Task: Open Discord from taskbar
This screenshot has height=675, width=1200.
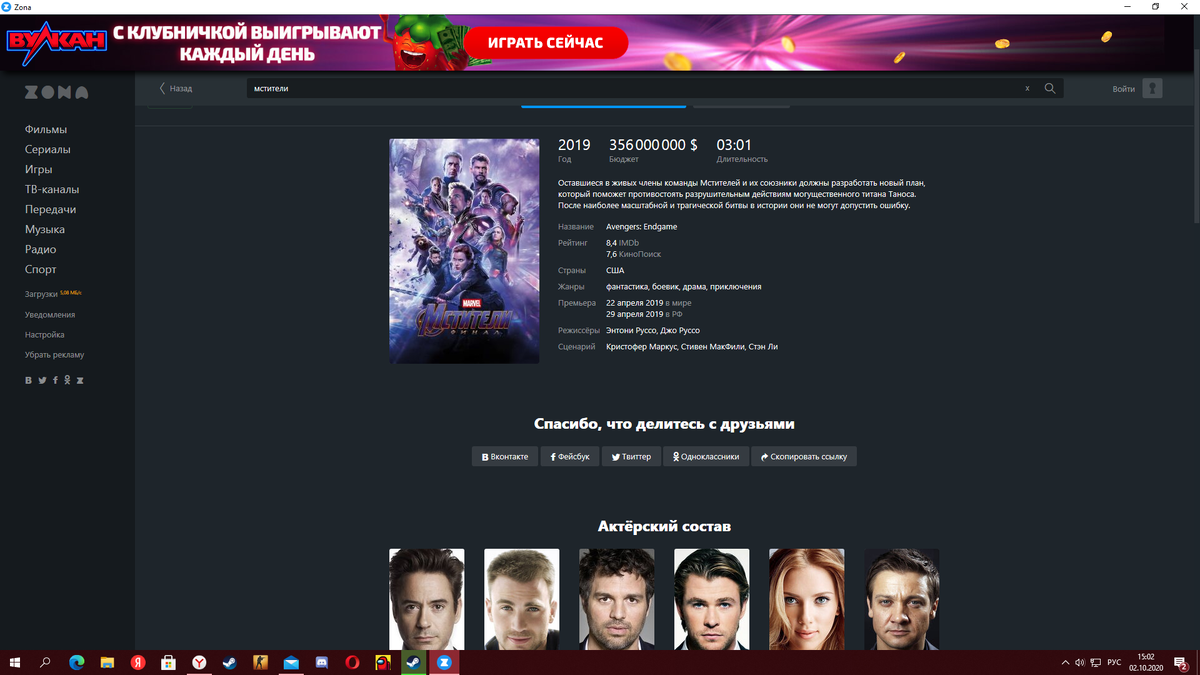Action: coord(322,662)
